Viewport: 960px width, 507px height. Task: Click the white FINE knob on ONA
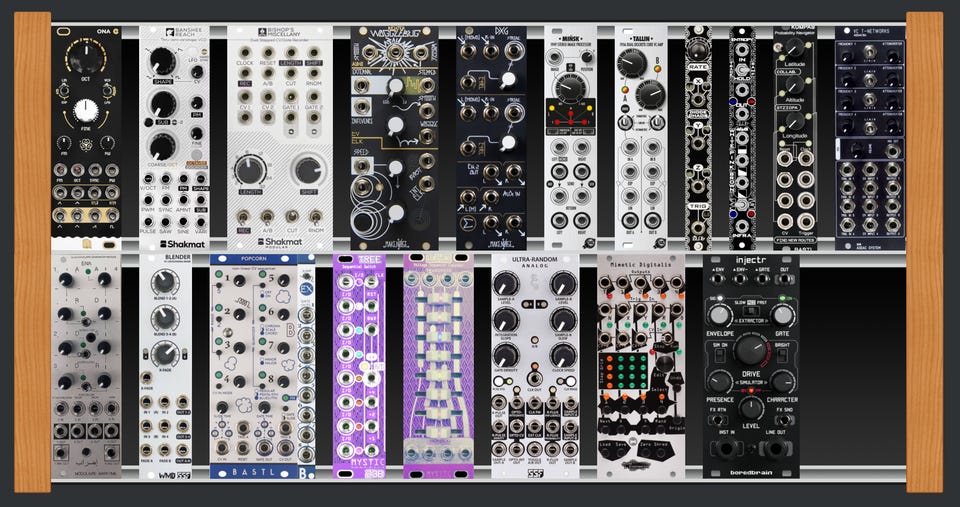coord(86,112)
